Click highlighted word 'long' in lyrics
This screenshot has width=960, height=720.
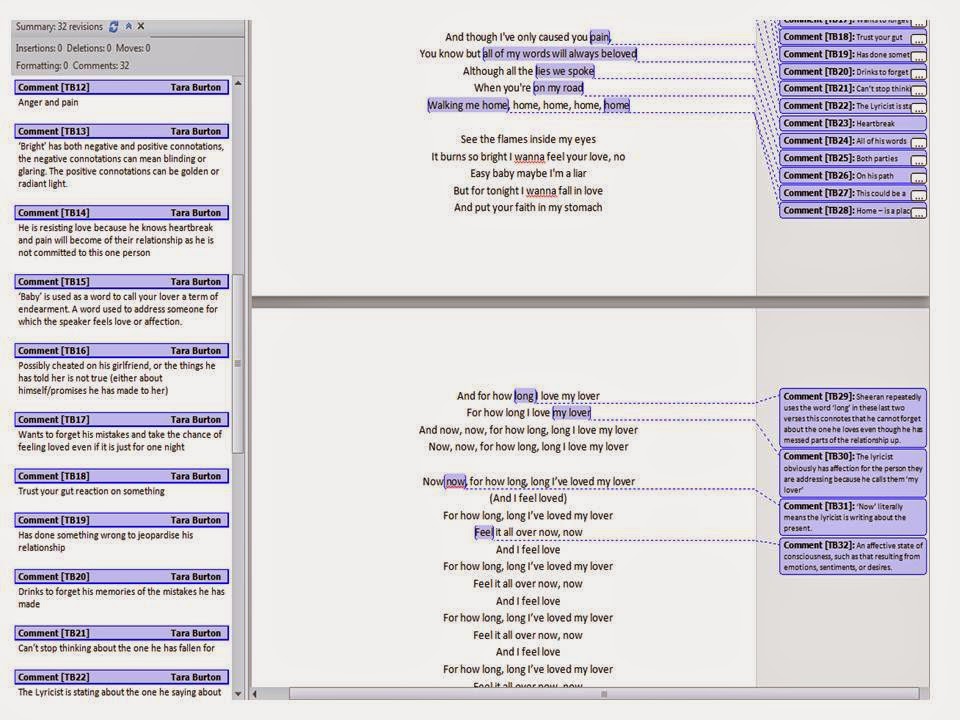(525, 396)
